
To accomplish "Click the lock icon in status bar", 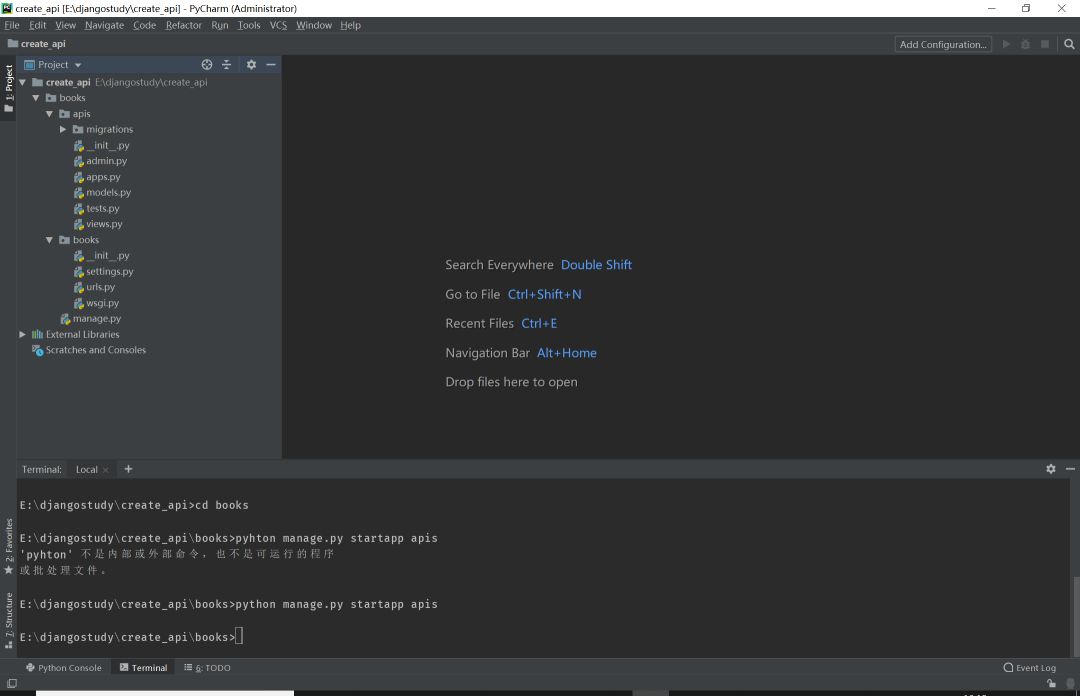I will (x=1051, y=683).
